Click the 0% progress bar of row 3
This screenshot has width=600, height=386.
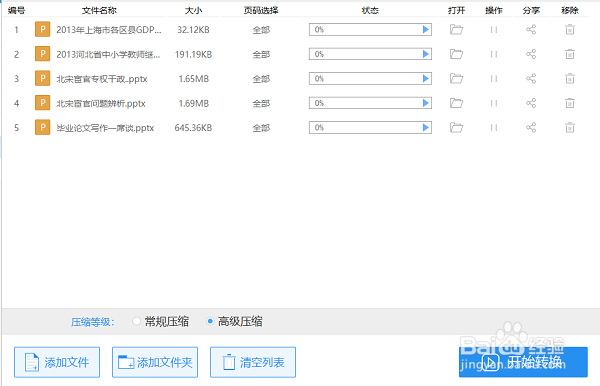click(370, 78)
